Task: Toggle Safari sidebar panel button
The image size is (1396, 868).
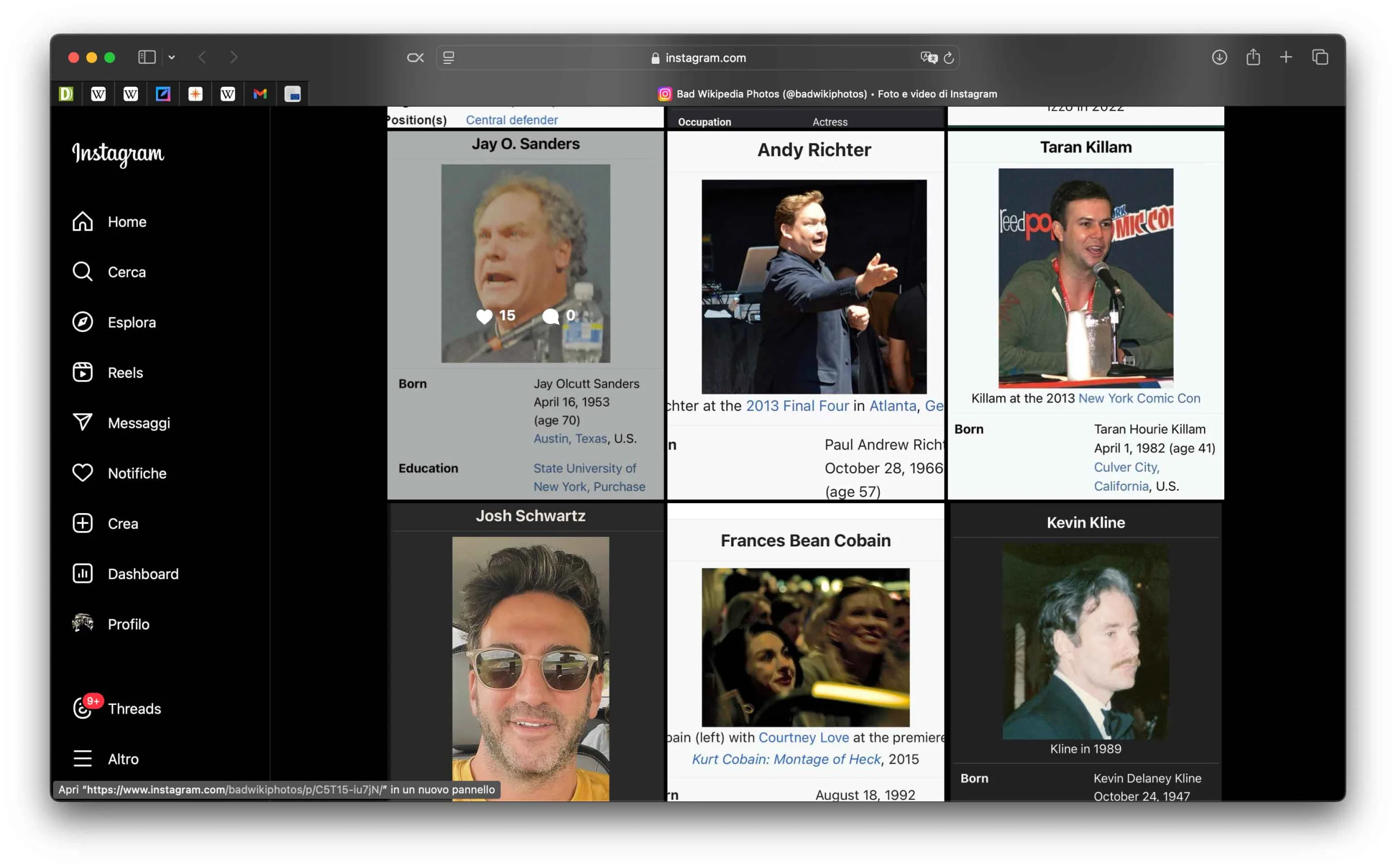Action: click(147, 57)
